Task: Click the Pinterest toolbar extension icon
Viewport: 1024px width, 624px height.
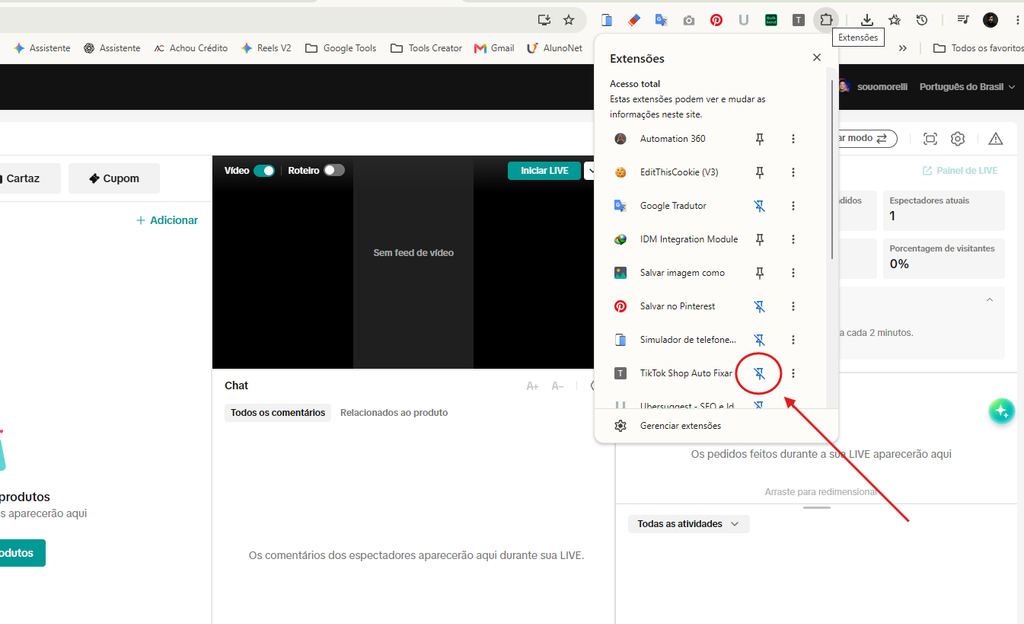Action: 716,20
